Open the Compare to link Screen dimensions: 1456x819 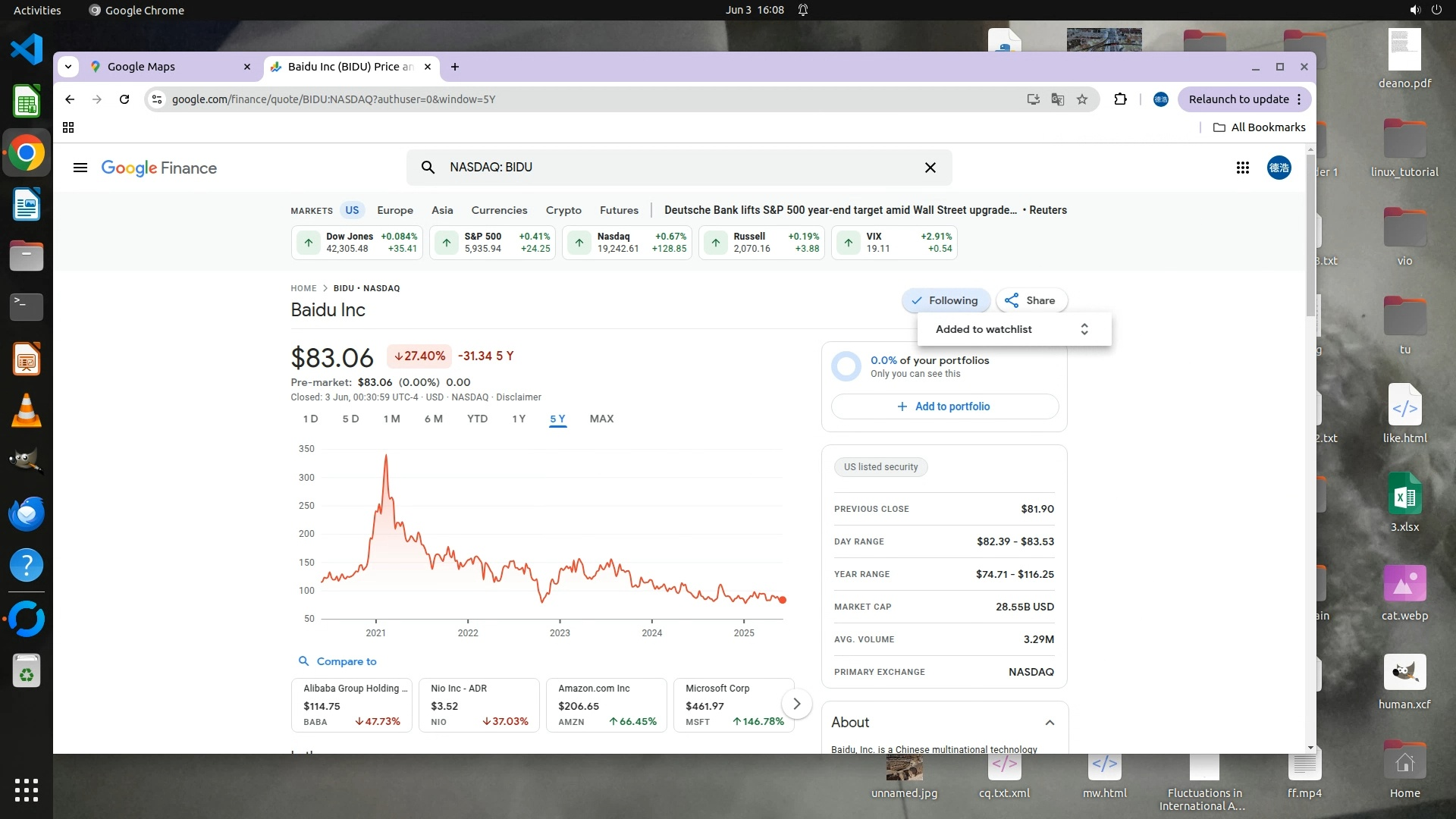coord(346,661)
